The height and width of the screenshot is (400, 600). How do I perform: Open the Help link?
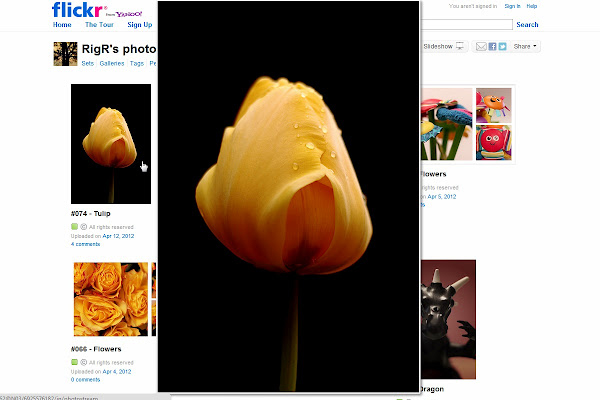click(x=532, y=6)
